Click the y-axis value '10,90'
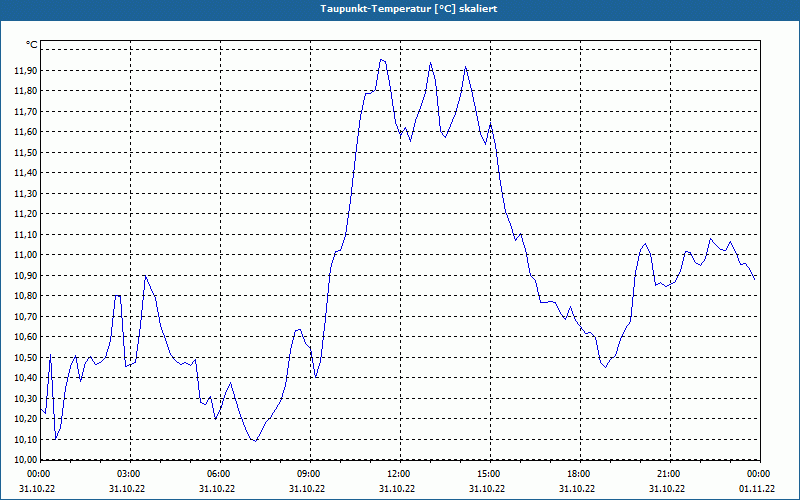Image resolution: width=800 pixels, height=500 pixels. (26, 276)
